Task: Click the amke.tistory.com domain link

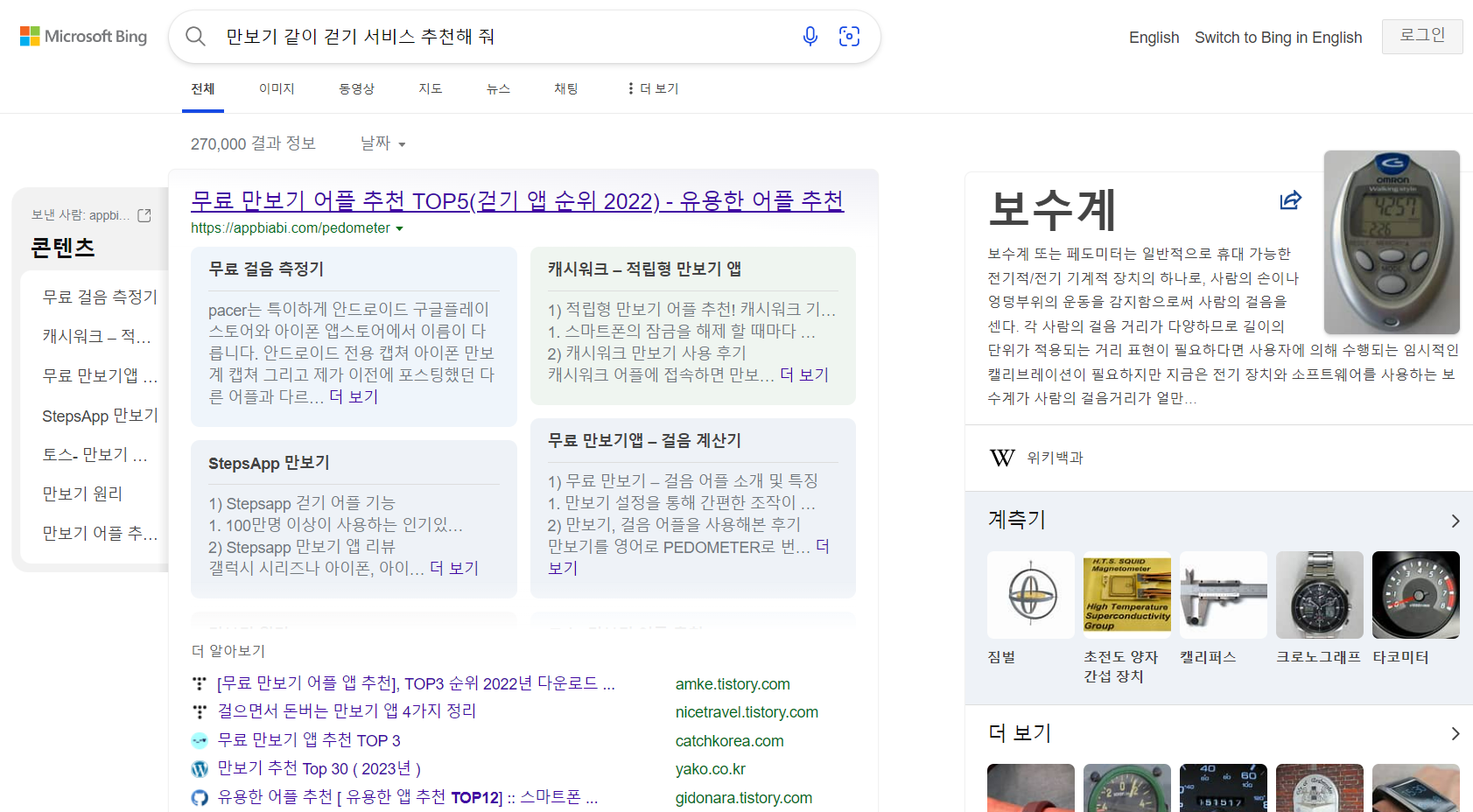Action: [733, 684]
